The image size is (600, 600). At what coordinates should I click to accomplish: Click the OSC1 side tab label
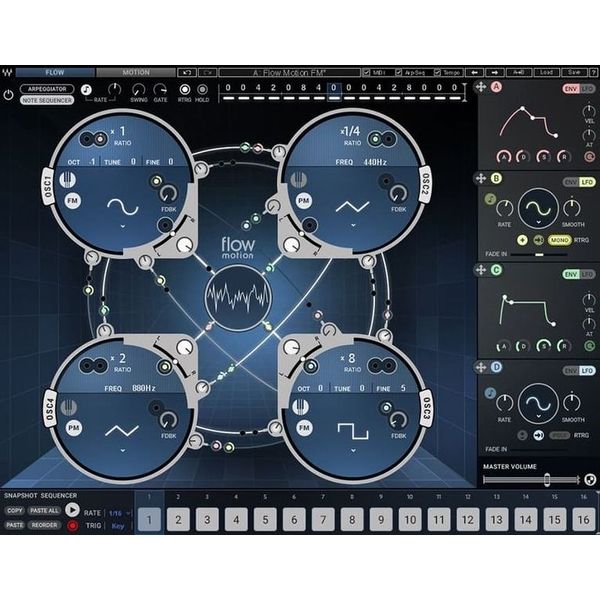click(47, 186)
